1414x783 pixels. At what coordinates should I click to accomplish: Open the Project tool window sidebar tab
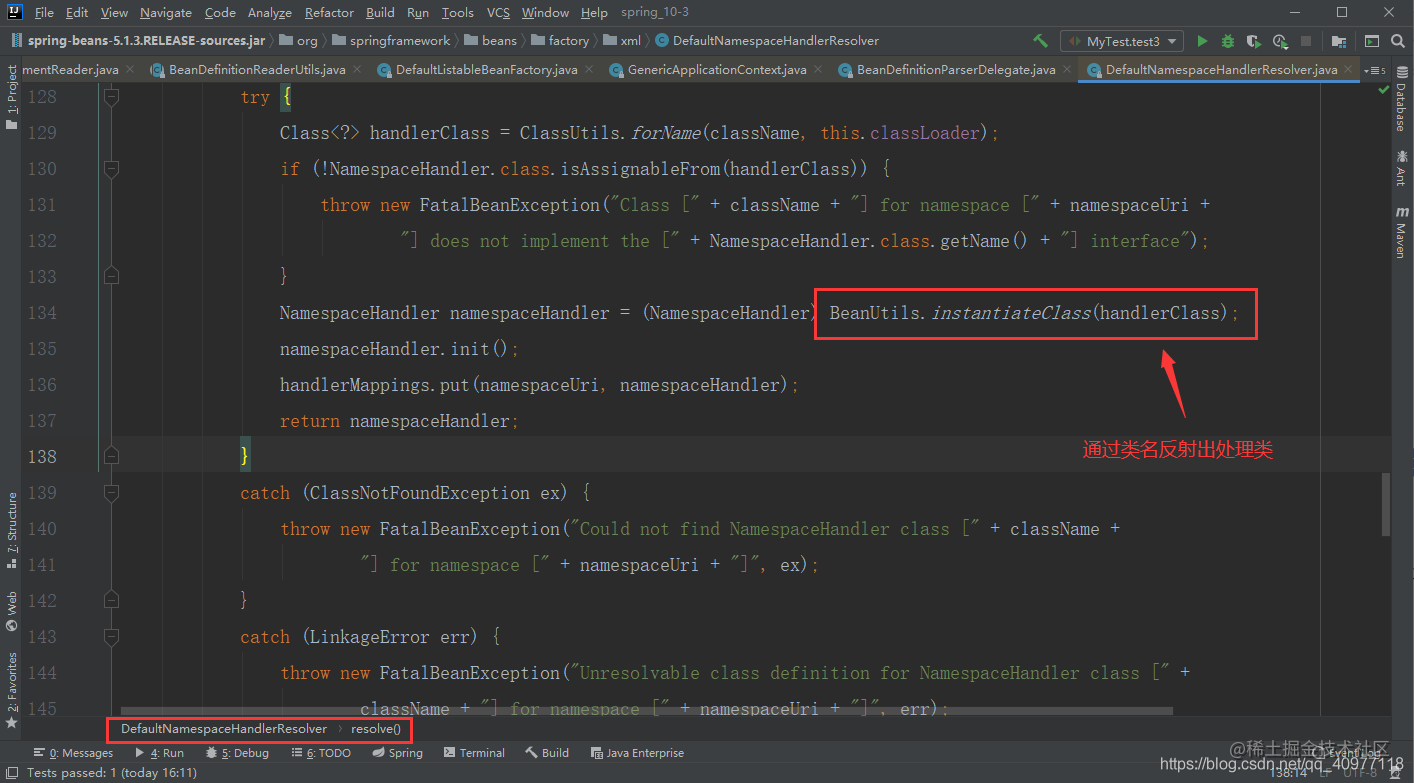click(11, 99)
